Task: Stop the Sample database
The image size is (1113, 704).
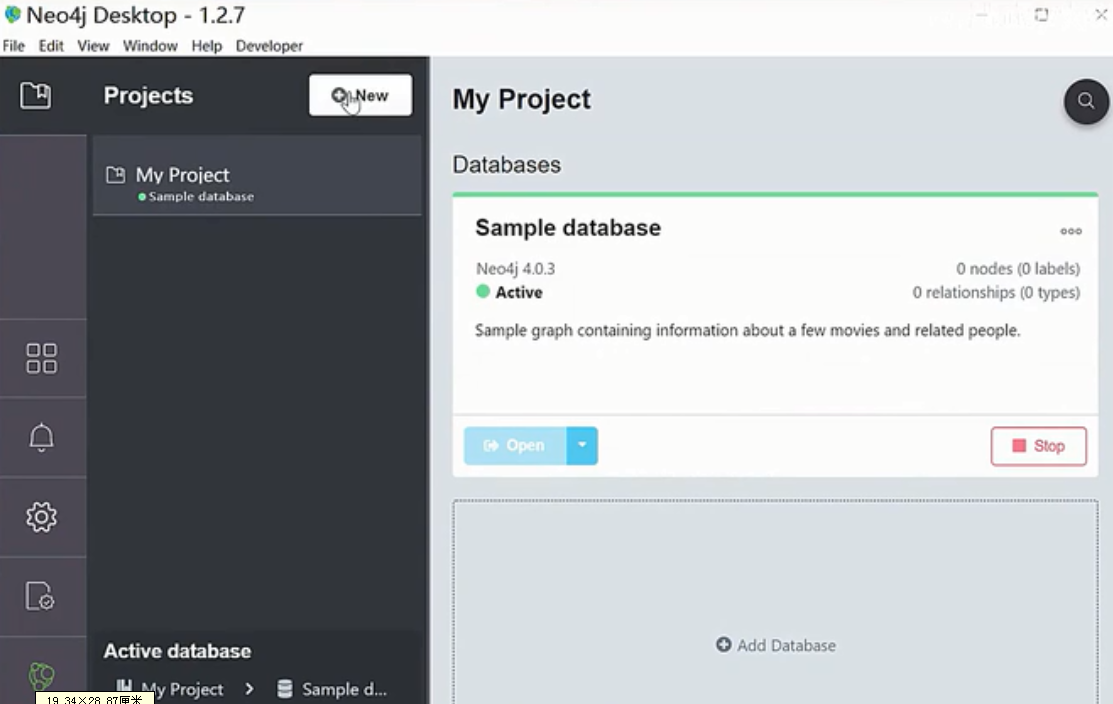Action: click(x=1038, y=445)
